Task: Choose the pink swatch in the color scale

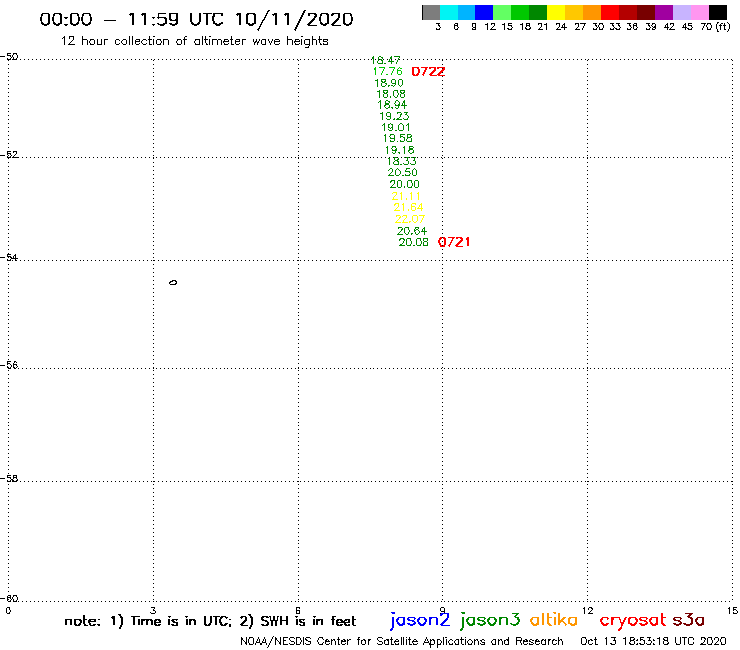Action: coord(699,12)
